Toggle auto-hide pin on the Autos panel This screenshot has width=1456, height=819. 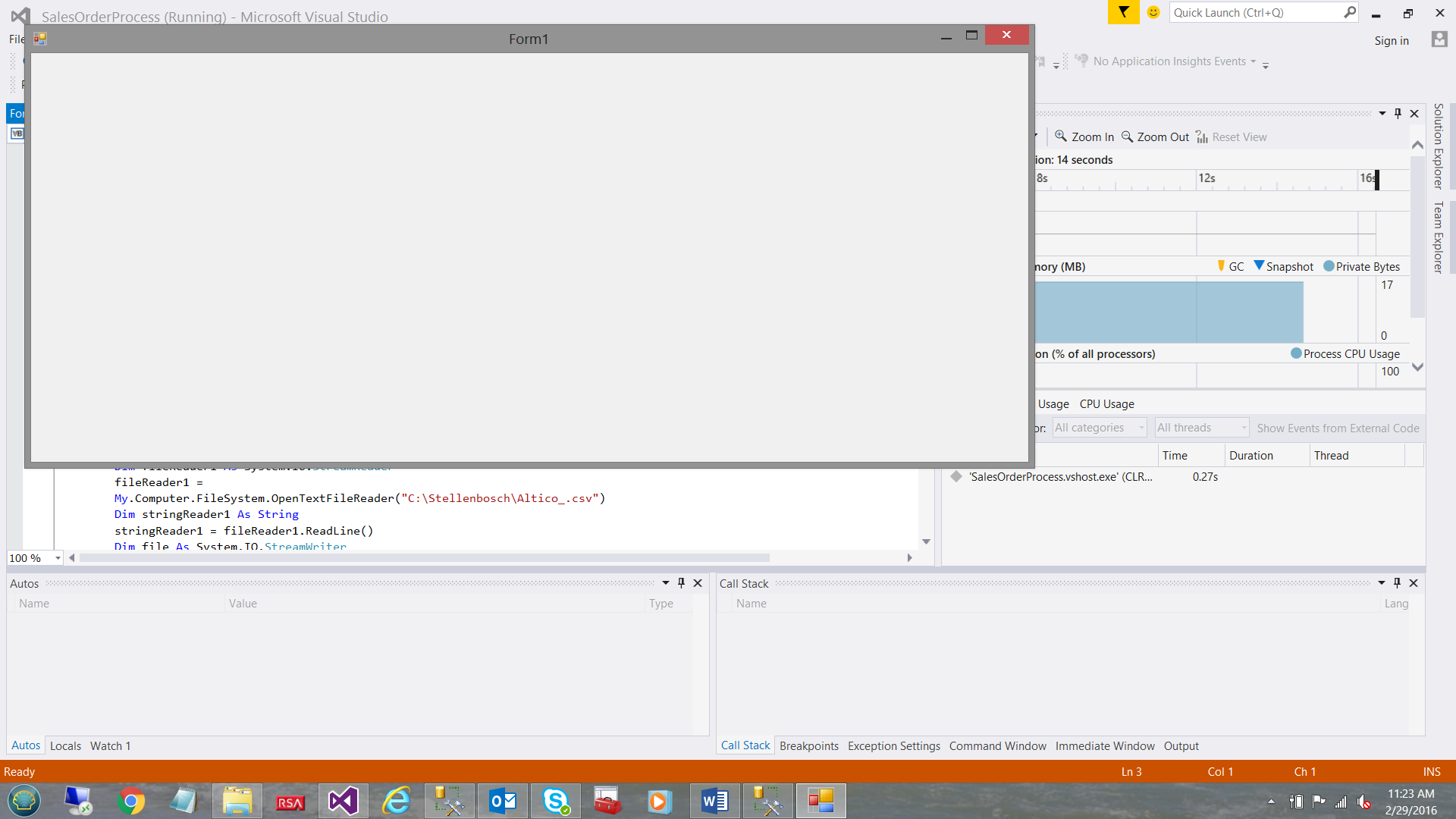[681, 582]
